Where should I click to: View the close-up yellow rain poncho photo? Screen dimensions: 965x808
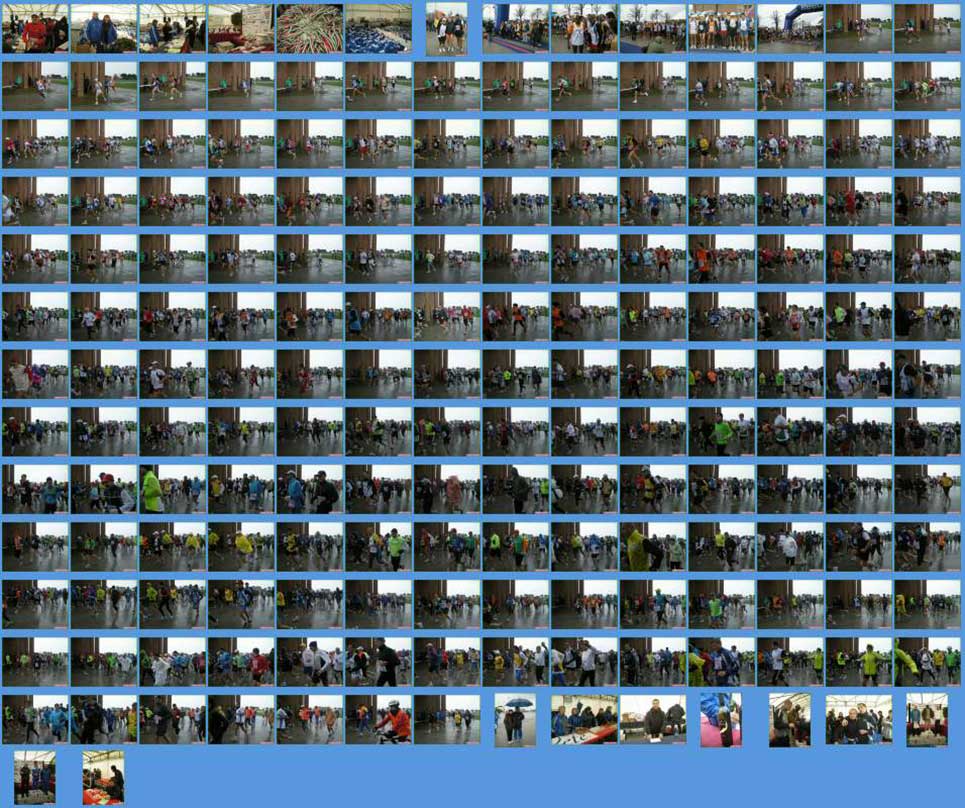pyautogui.click(x=653, y=546)
